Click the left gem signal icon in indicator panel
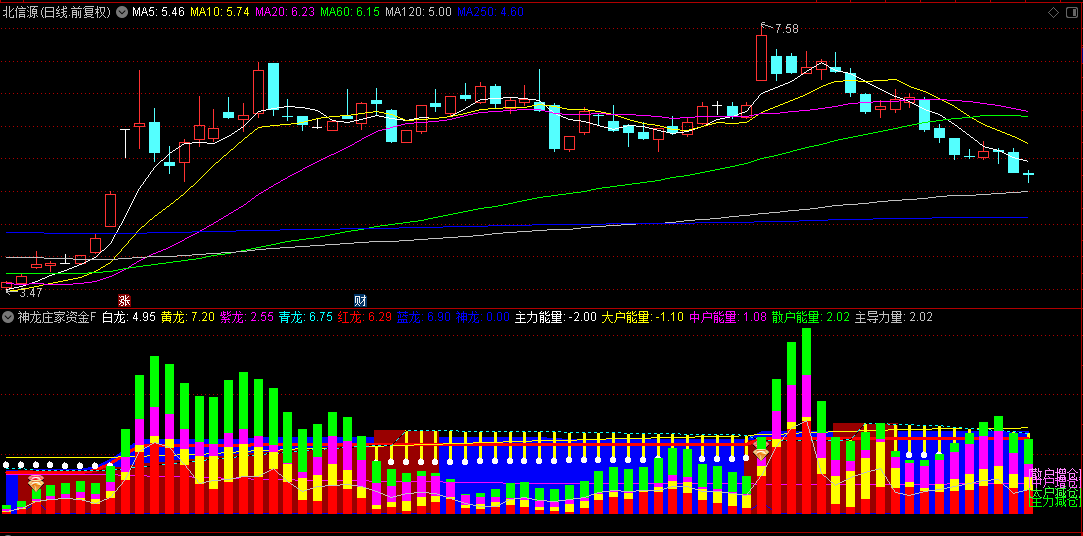This screenshot has height=536, width=1083. click(x=36, y=484)
